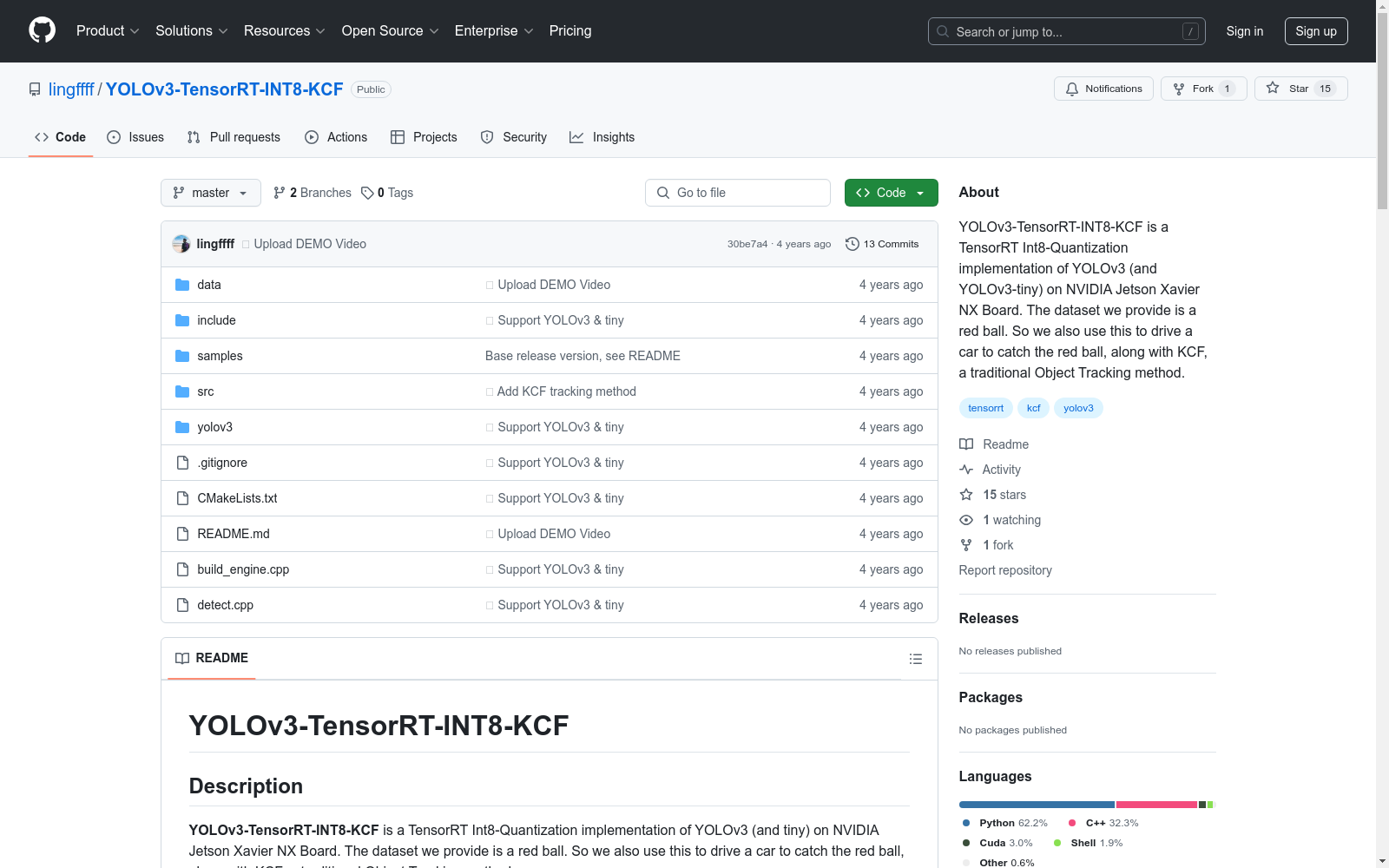Click the Shell 1.9% language link
The image size is (1389, 868).
point(1088,843)
